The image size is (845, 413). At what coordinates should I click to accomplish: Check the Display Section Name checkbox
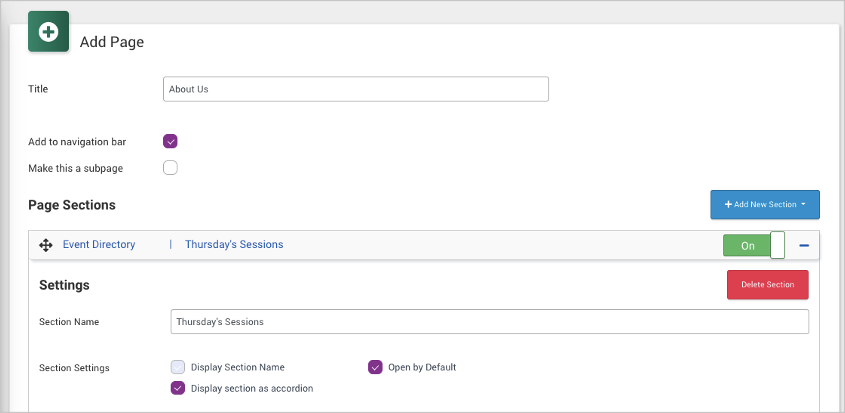177,367
